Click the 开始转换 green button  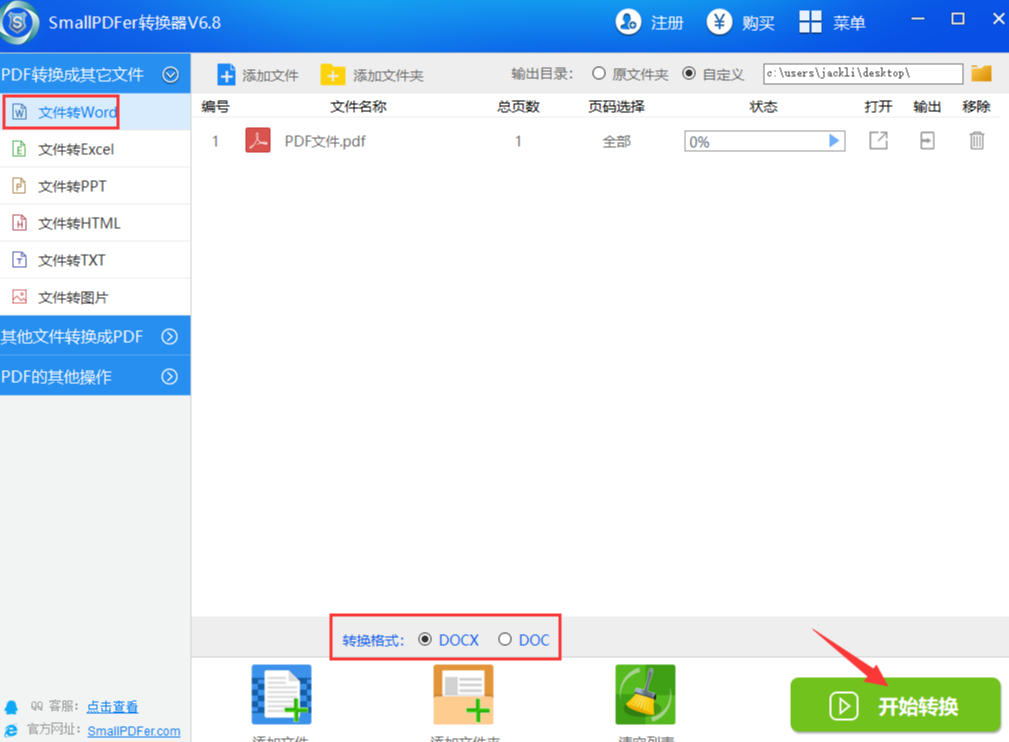coord(895,705)
